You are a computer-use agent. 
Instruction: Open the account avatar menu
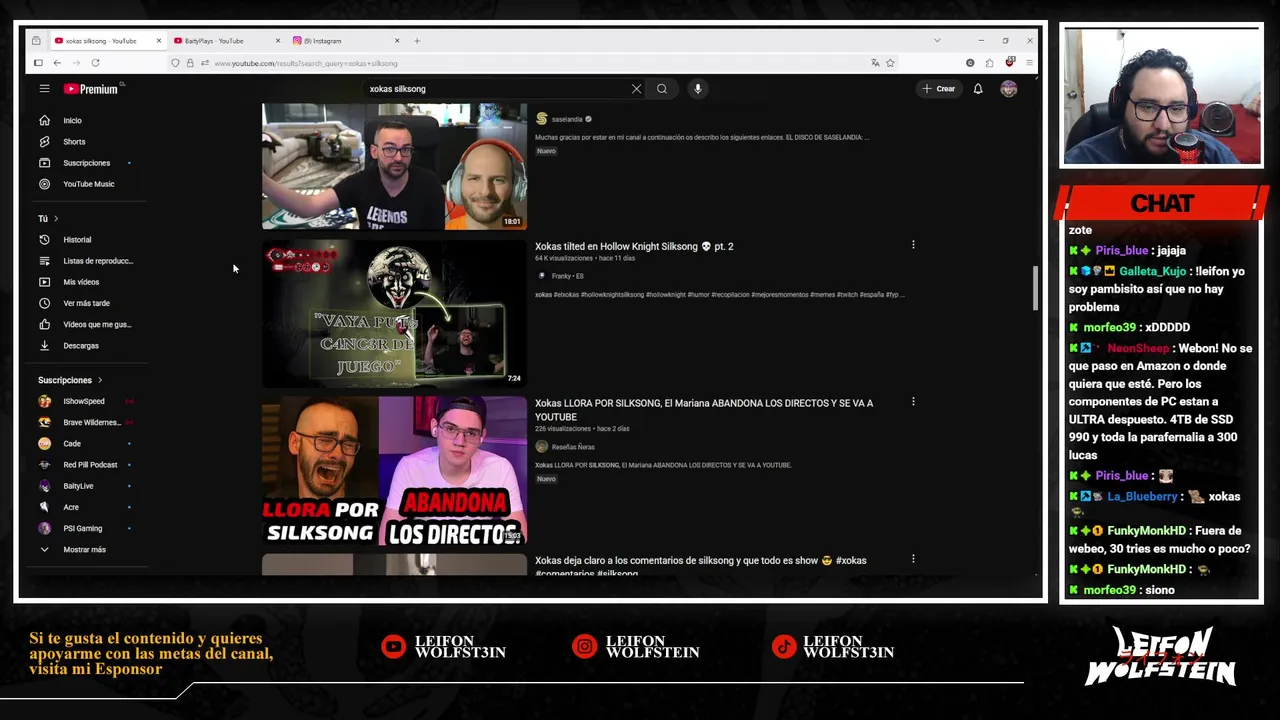coord(1009,89)
